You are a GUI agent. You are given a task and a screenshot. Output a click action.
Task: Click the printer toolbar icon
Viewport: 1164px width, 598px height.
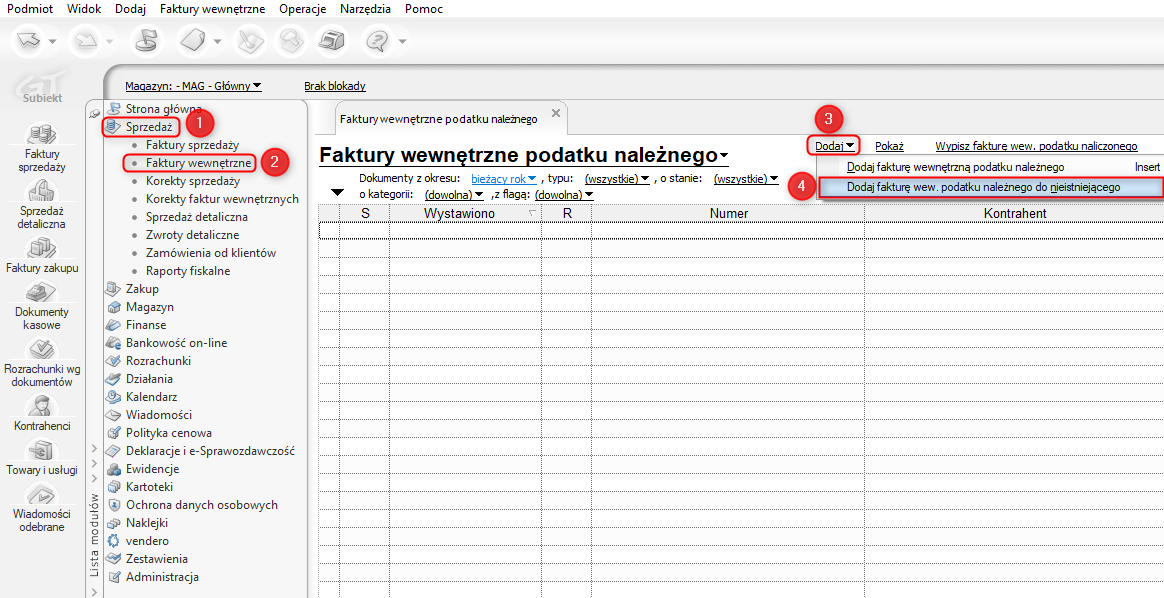(330, 41)
